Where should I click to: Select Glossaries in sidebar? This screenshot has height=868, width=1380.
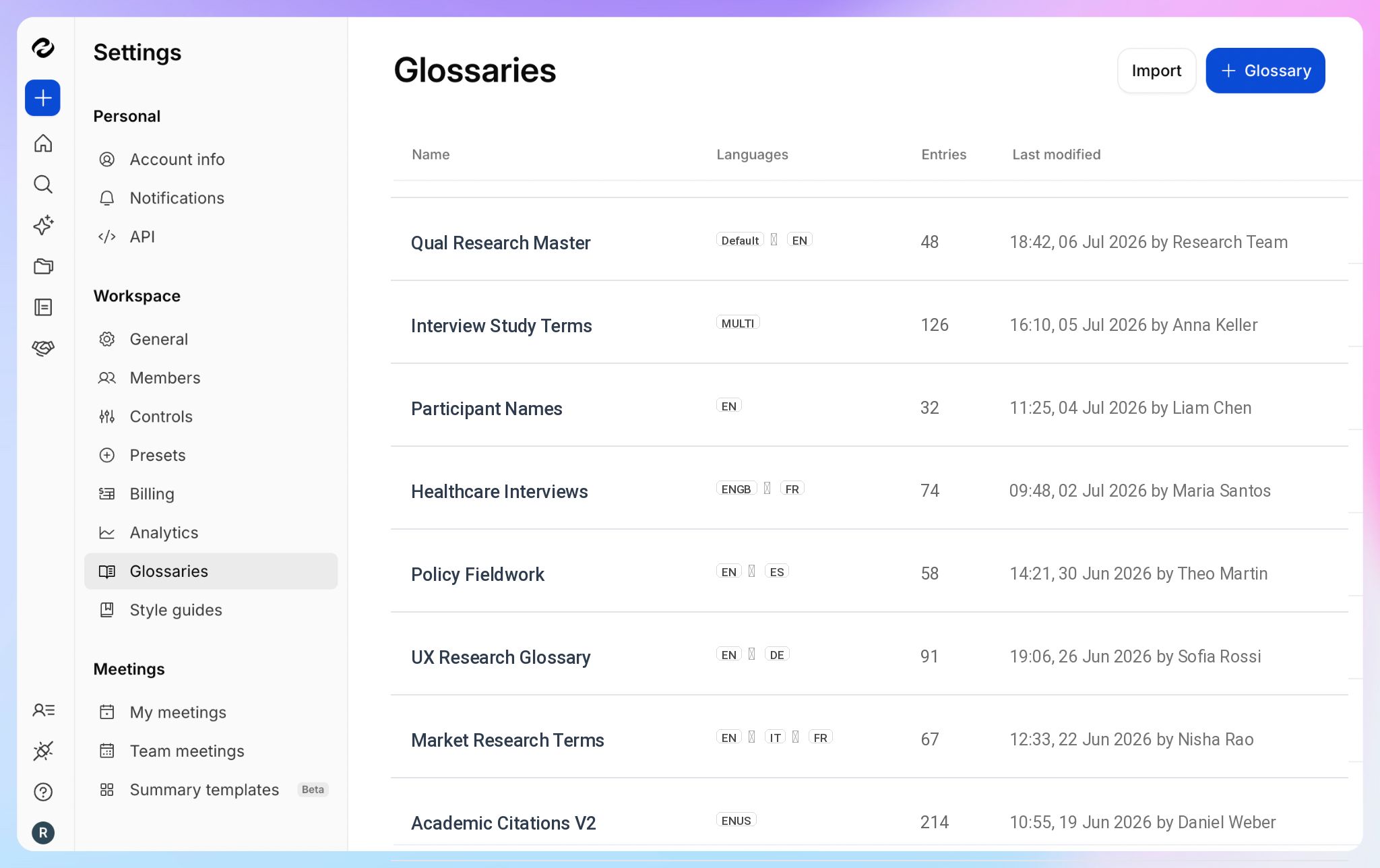point(211,571)
